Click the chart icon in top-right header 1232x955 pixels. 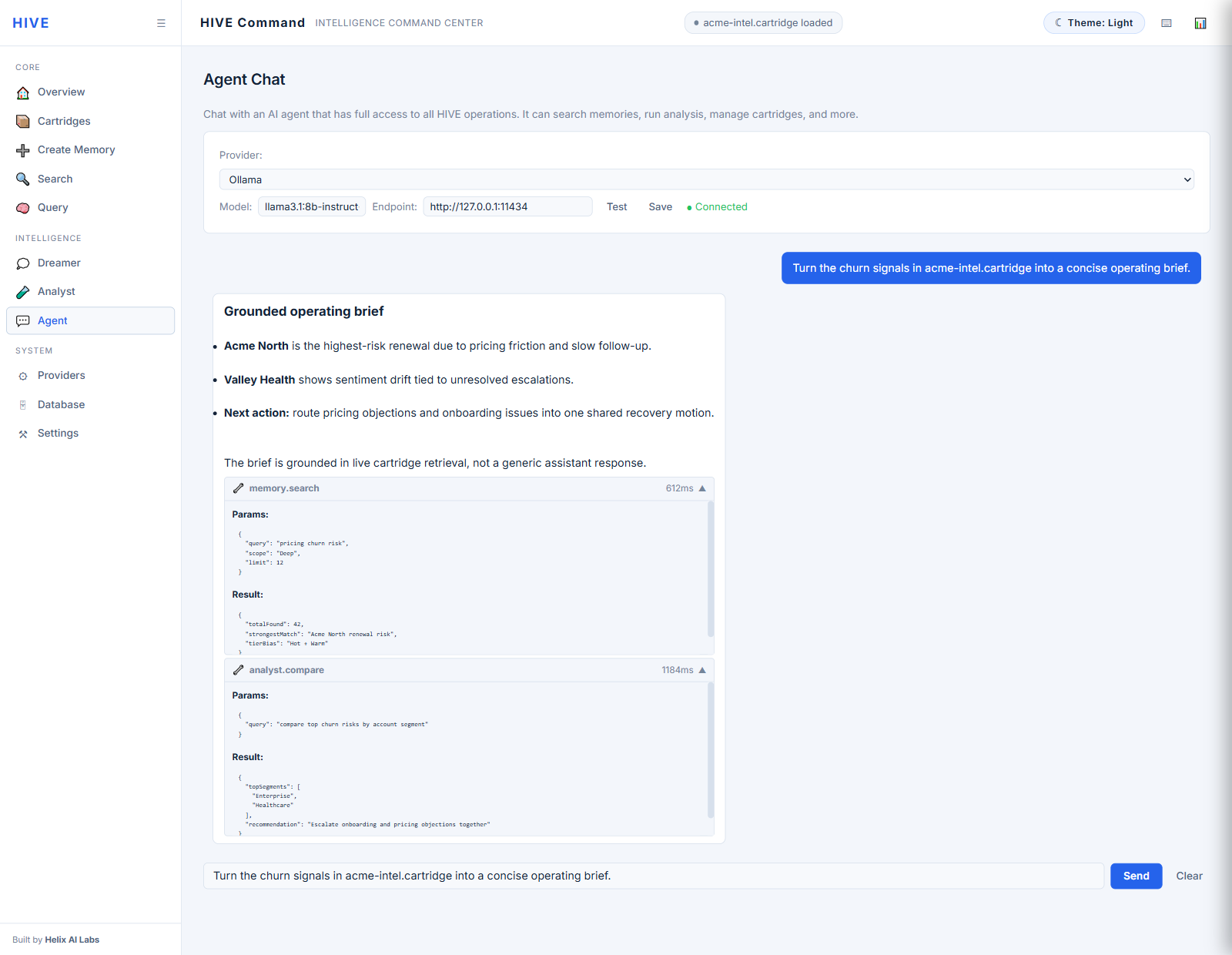(1200, 23)
